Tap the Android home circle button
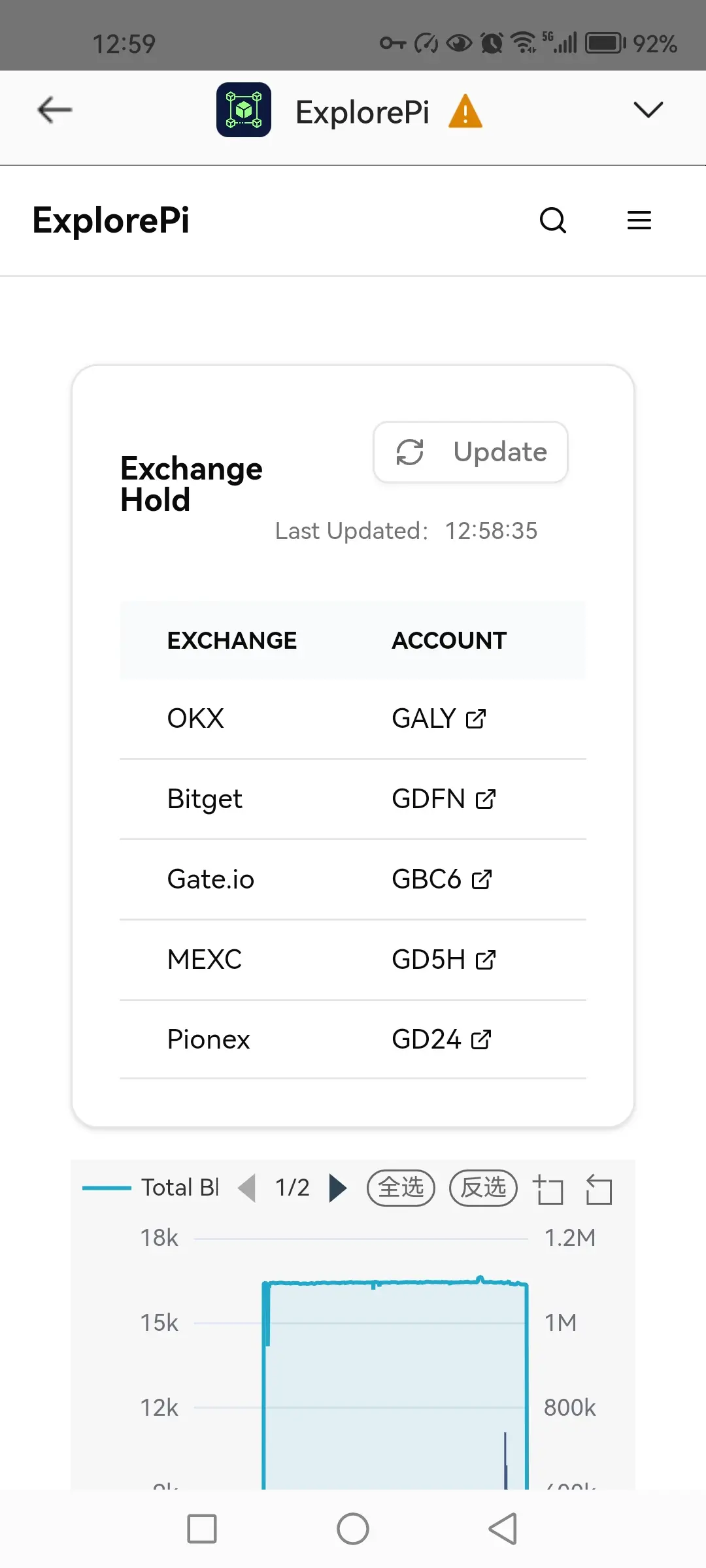 pyautogui.click(x=353, y=1529)
